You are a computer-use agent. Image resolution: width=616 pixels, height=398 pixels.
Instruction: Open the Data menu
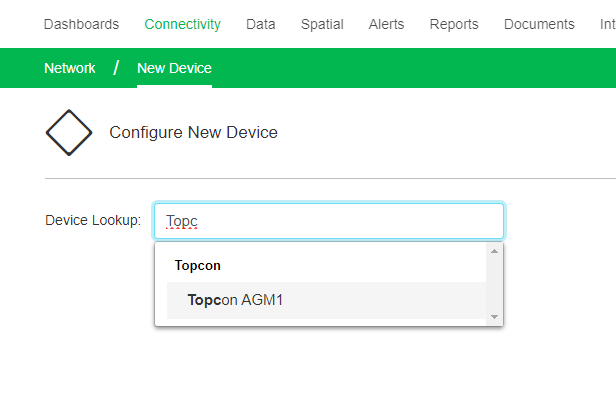(x=260, y=24)
